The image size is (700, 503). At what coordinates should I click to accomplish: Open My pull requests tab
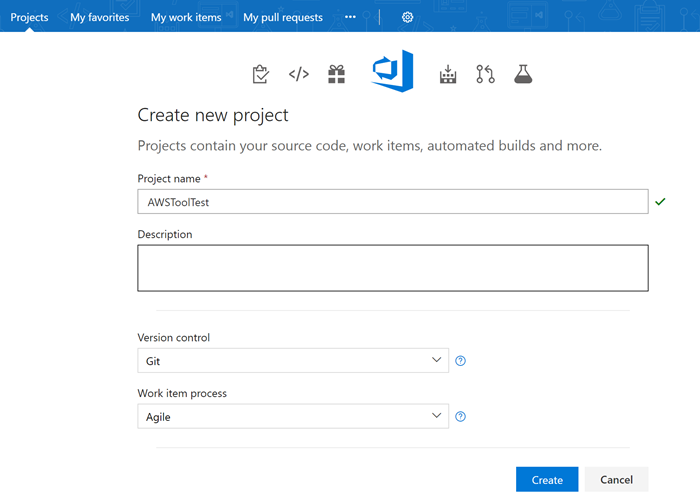pos(283,17)
